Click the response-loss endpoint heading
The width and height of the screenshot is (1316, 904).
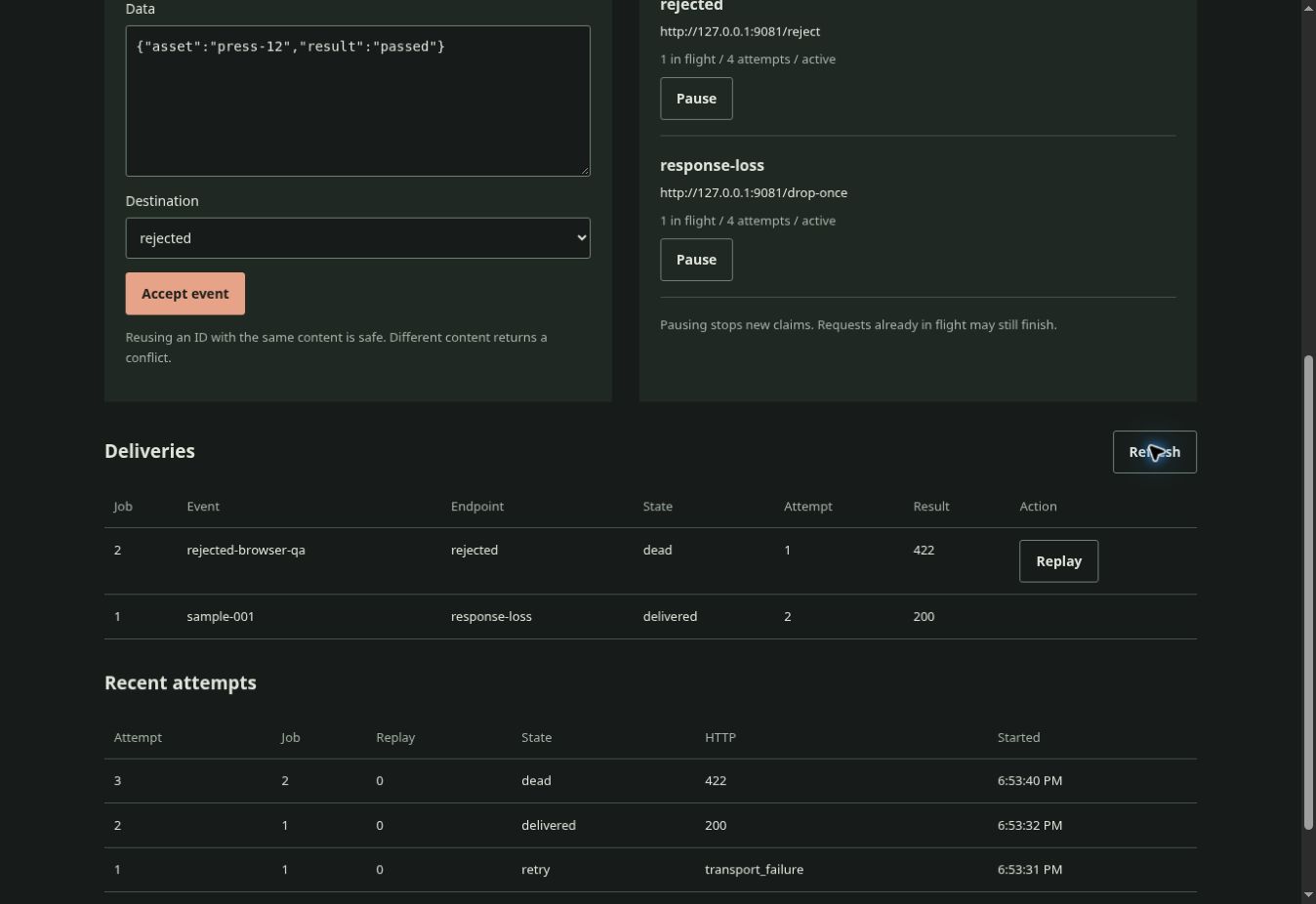tap(712, 165)
